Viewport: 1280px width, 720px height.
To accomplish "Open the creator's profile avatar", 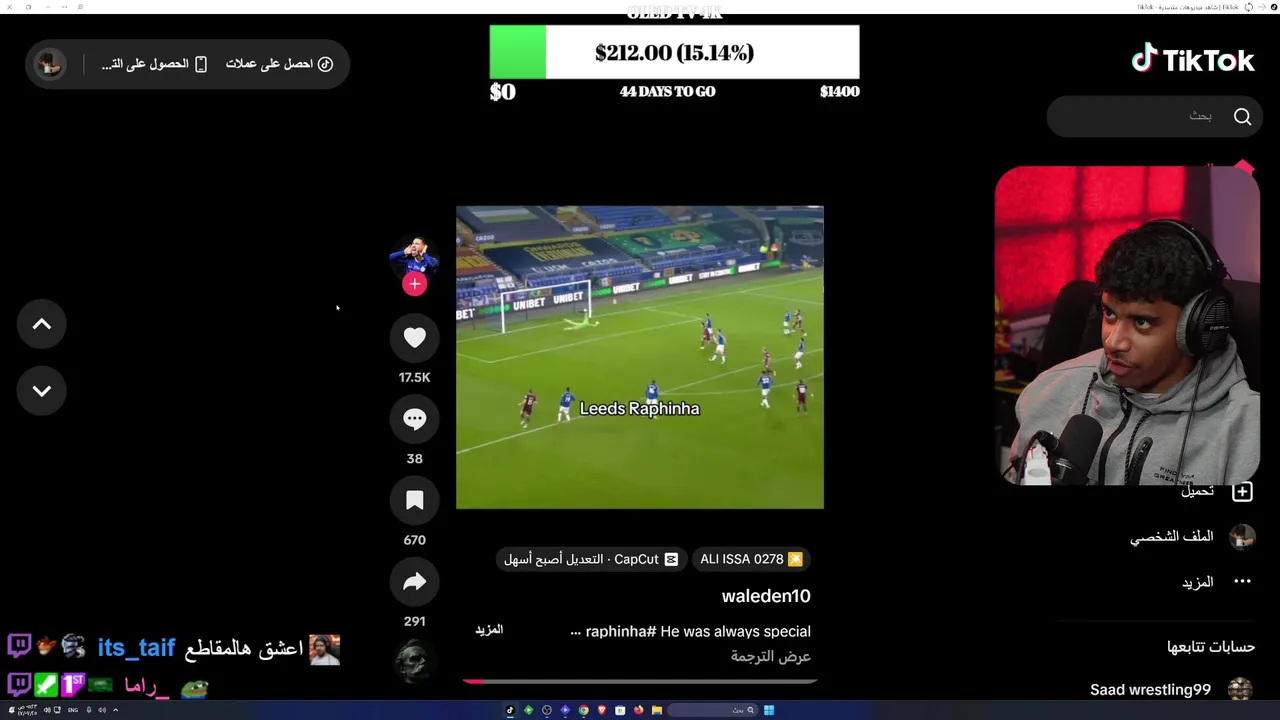I will tap(414, 257).
